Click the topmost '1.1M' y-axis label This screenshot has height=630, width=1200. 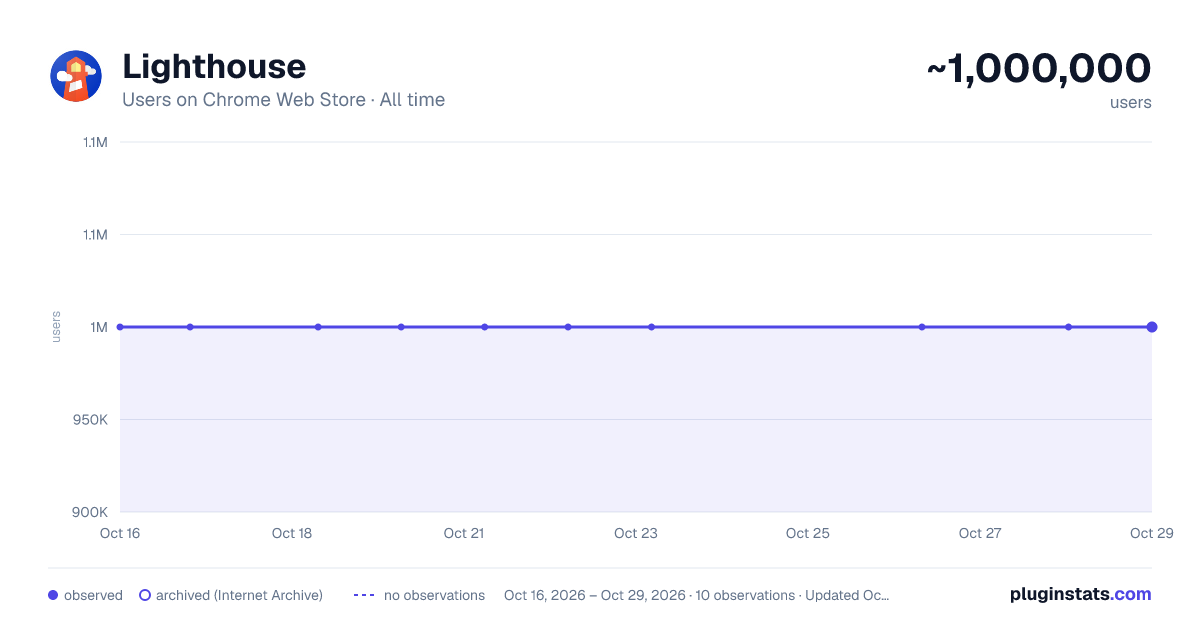[x=96, y=142]
